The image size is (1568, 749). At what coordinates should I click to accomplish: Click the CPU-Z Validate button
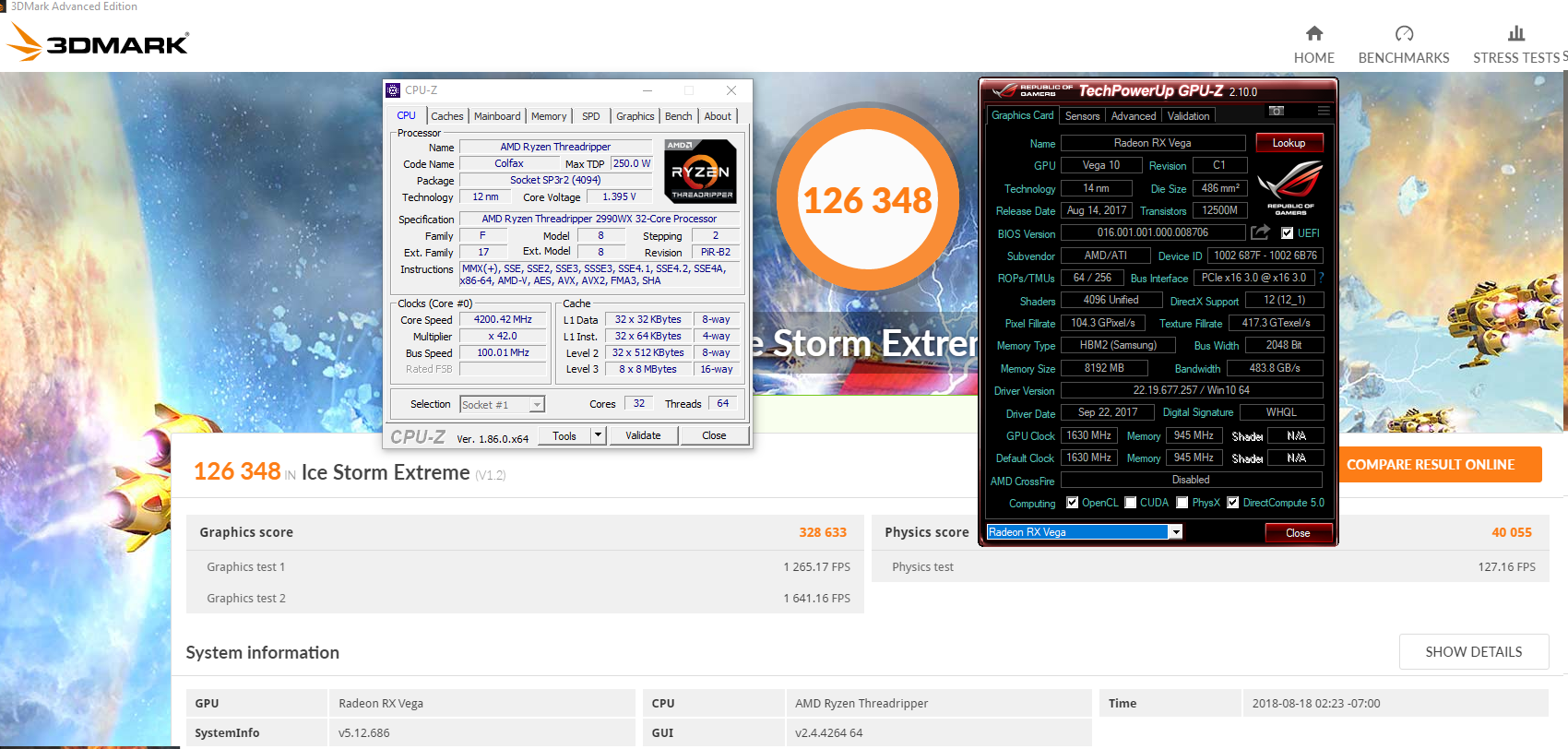point(643,435)
